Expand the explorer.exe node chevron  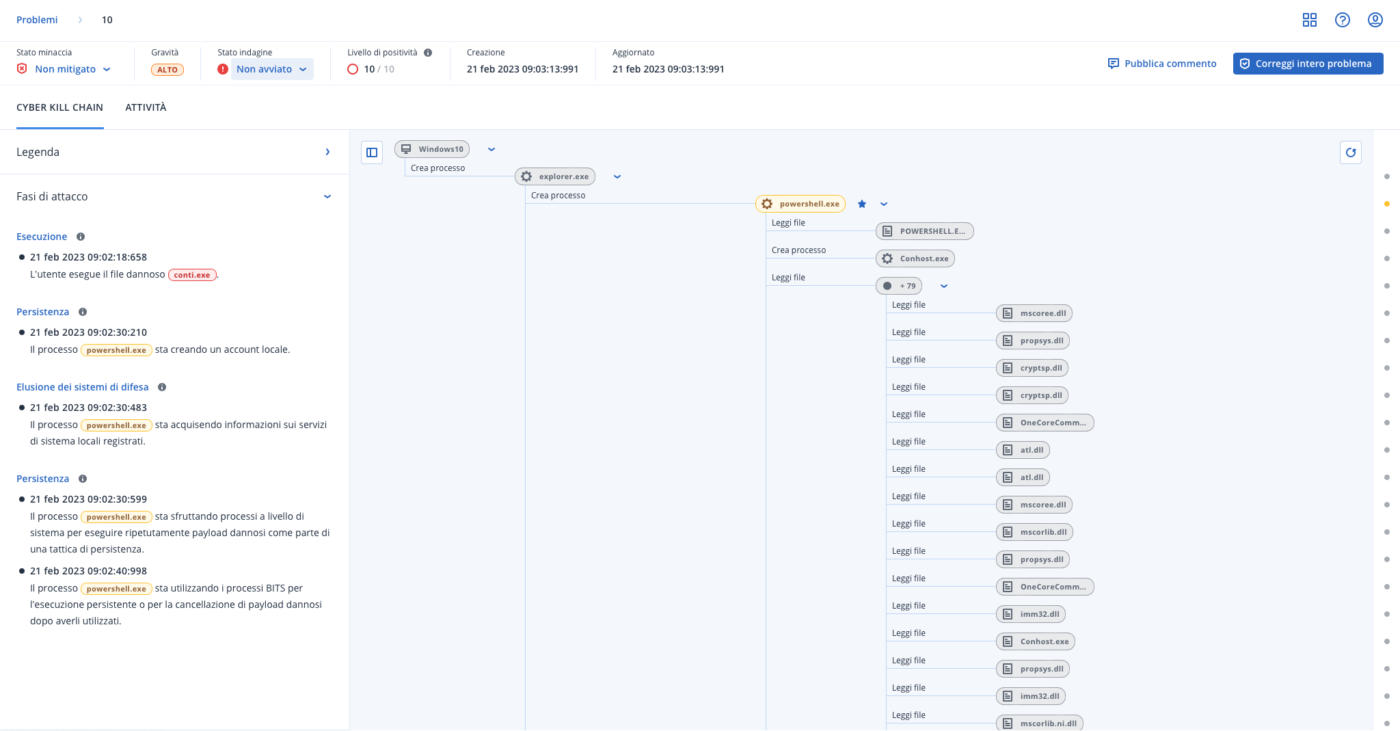(617, 175)
